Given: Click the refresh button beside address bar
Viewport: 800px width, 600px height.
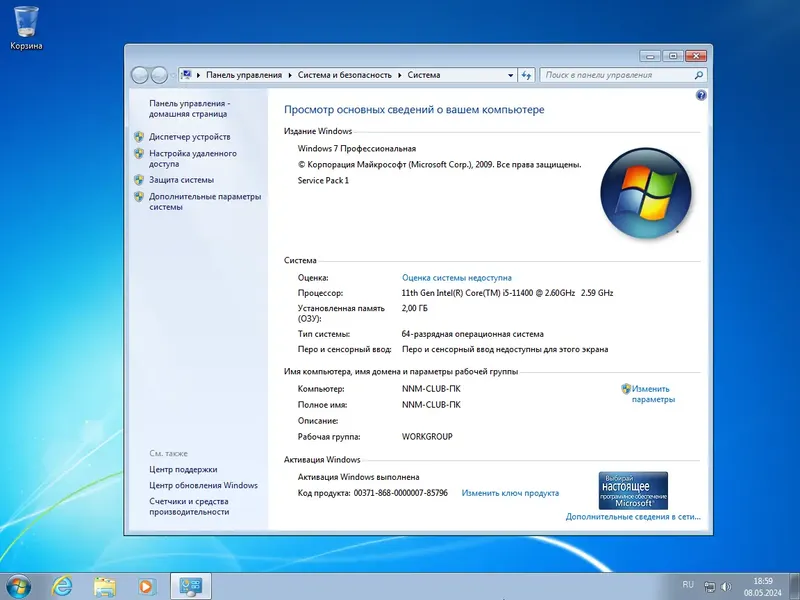Looking at the screenshot, I should [x=526, y=75].
